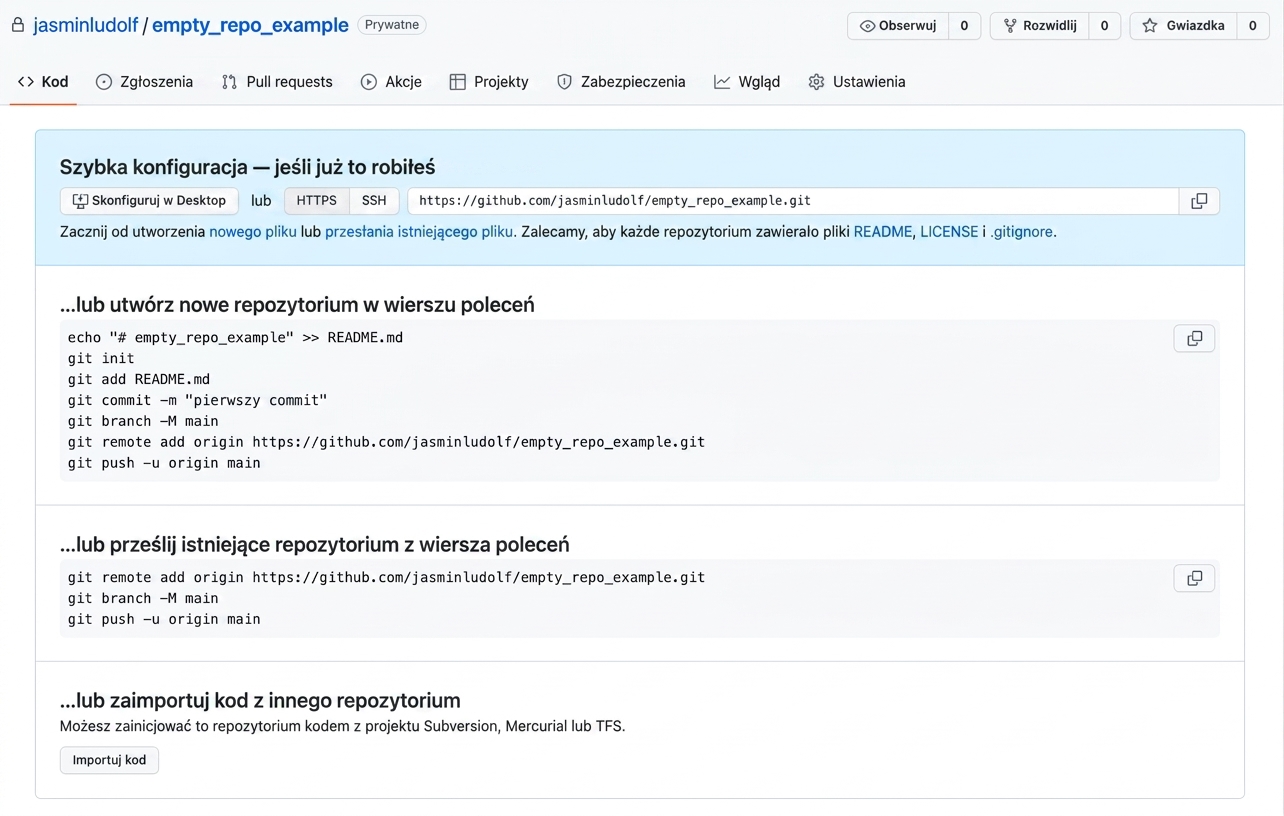Image resolution: width=1284 pixels, height=816 pixels.
Task: Open the jasminludolf profile link
Action: click(x=85, y=25)
